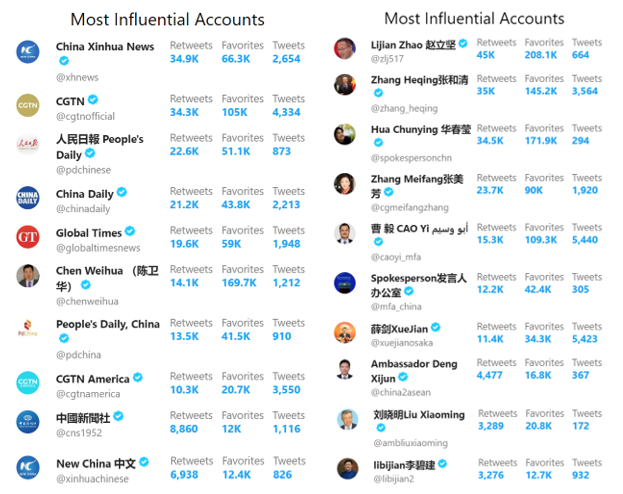Click the verified badge beside libijian

click(443, 464)
